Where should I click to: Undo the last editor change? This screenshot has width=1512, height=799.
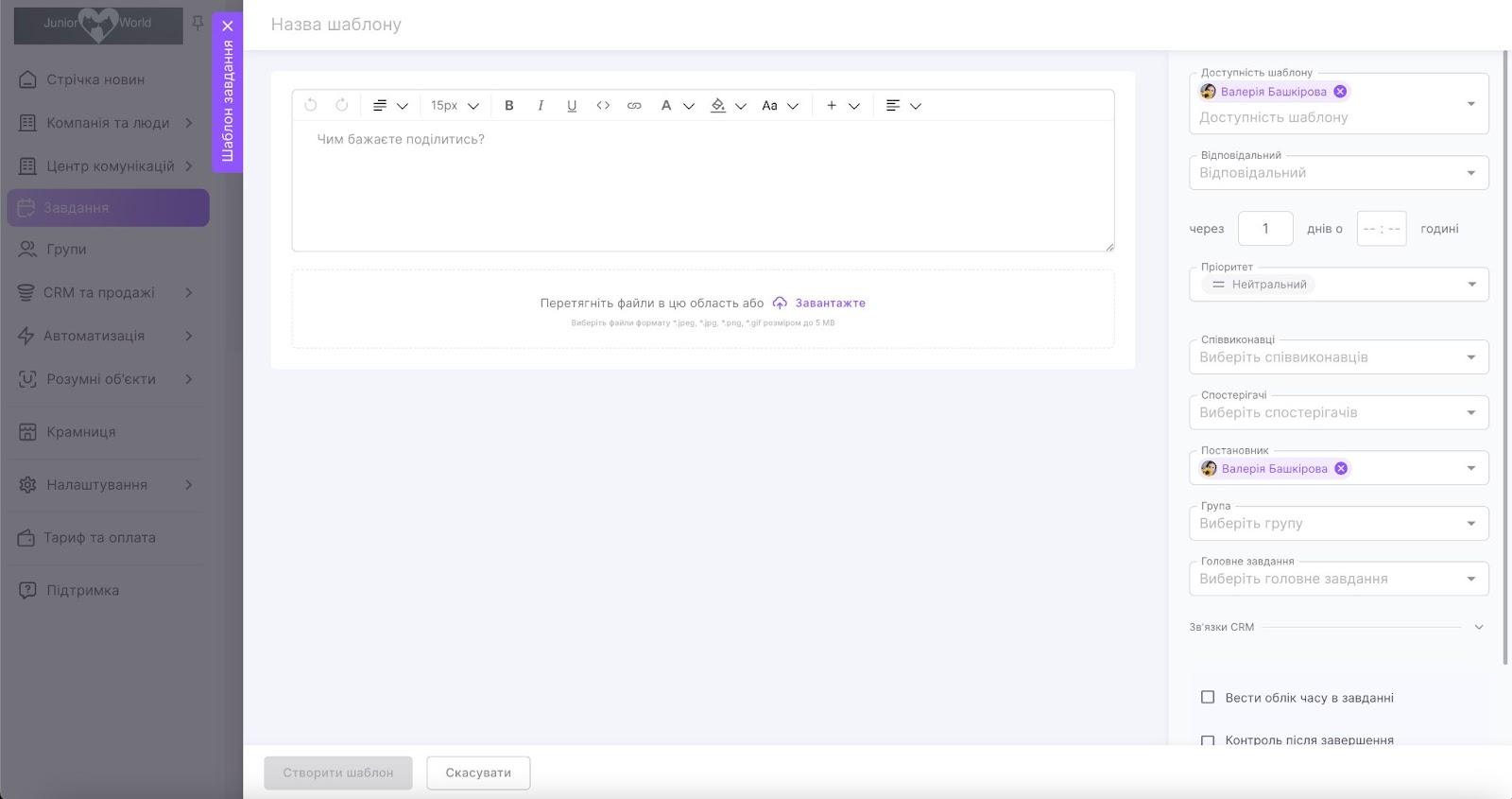[310, 105]
